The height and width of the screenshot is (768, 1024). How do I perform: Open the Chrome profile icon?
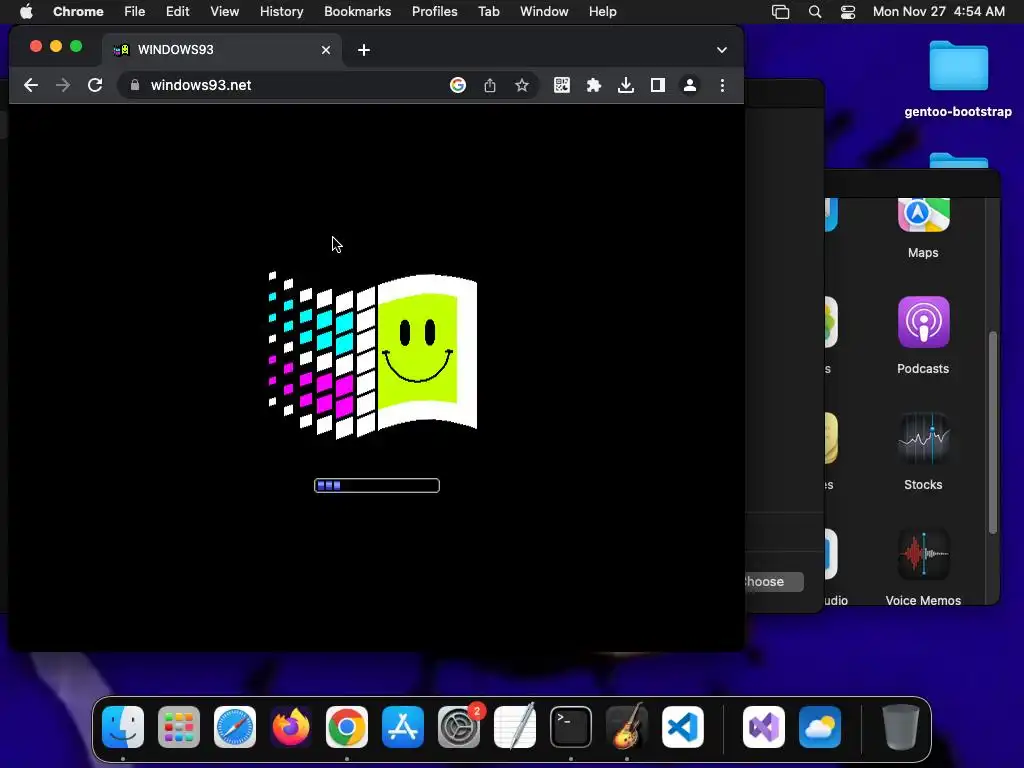coord(690,85)
